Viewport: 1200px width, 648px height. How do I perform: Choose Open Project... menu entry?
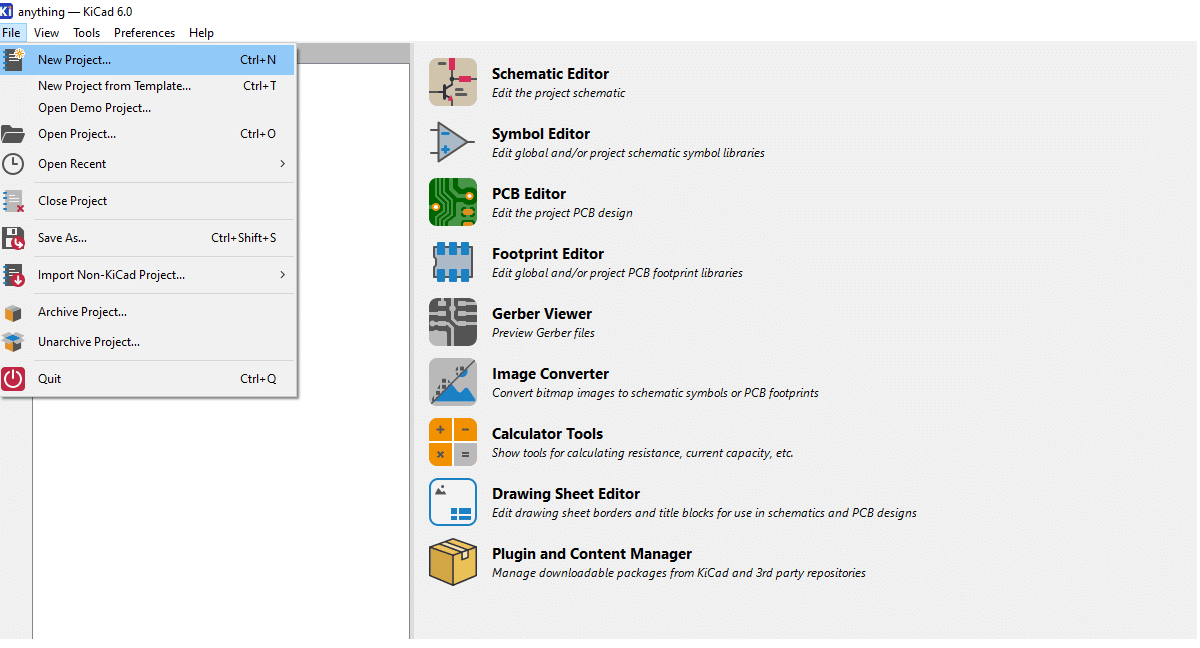tap(149, 134)
